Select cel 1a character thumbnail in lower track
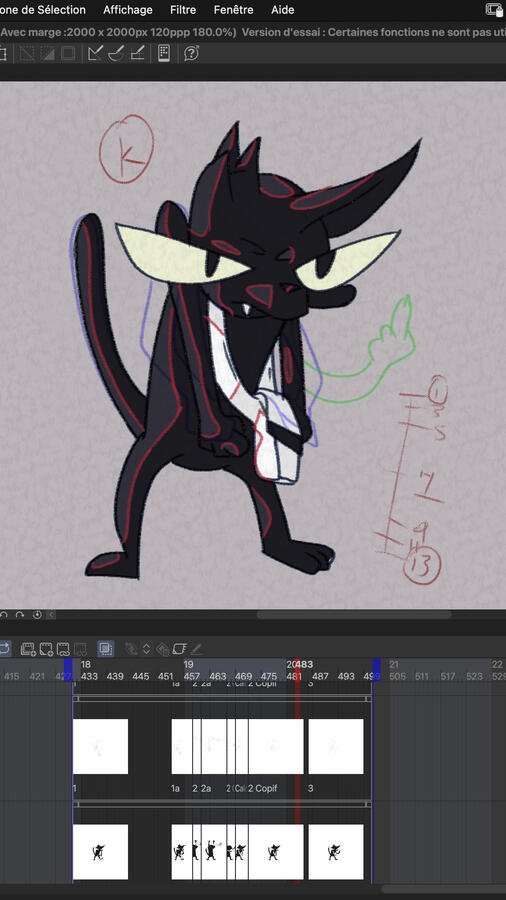 (181, 852)
